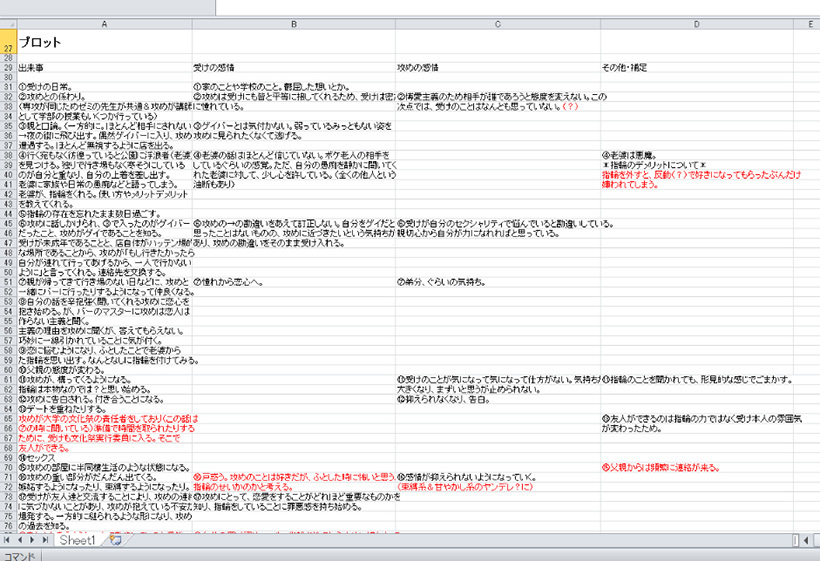Select cell ①家のことや学校のこと。 in column B
This screenshot has height=561, width=820.
294,87
